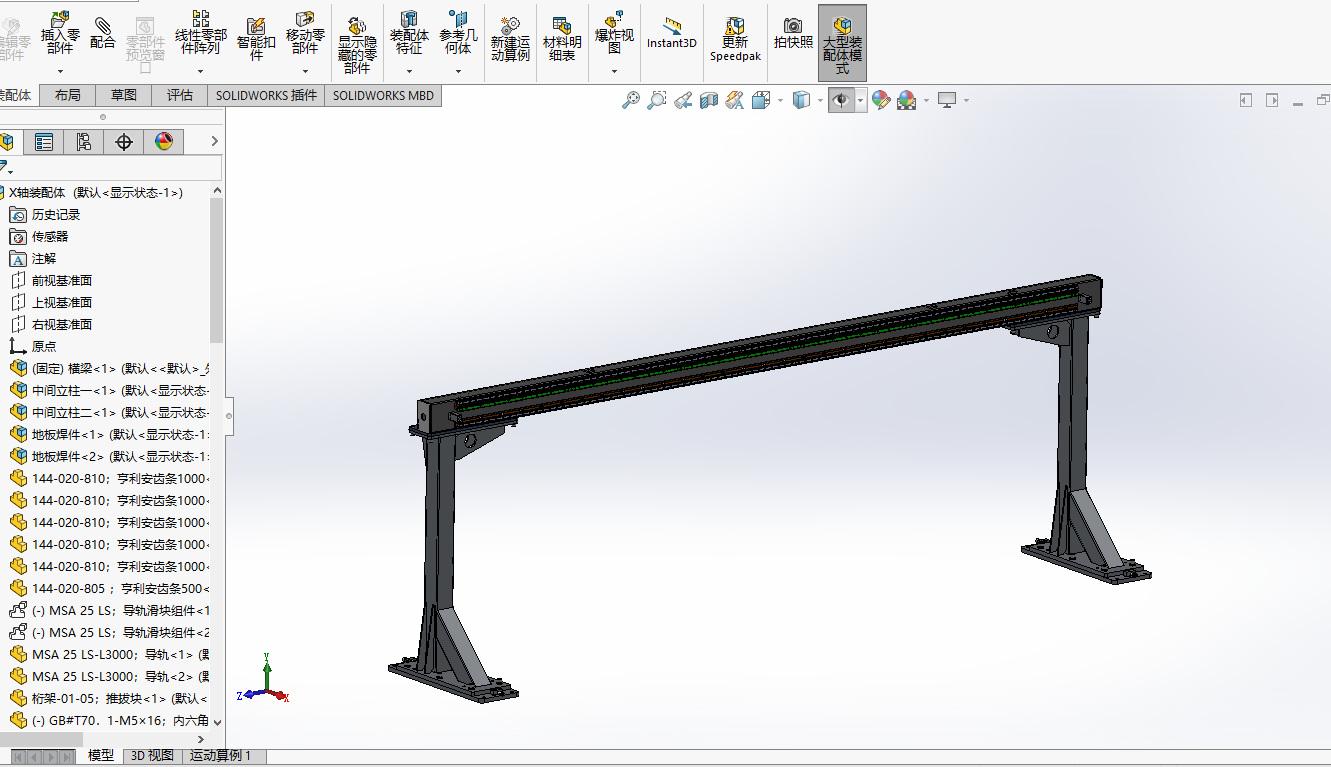Viewport: 1331px width, 767px height.
Task: Select Linear Component Pattern (线性零部件阵列)
Action: tap(201, 32)
